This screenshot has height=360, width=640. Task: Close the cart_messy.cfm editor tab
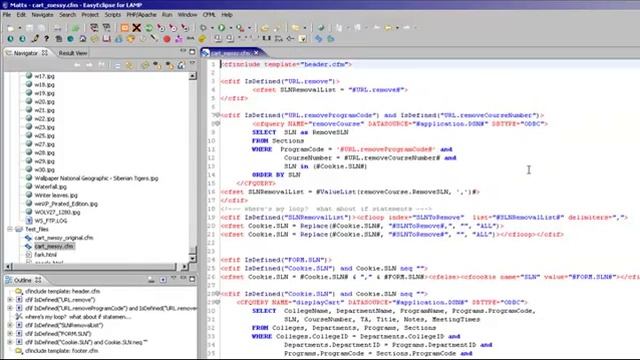pos(256,53)
